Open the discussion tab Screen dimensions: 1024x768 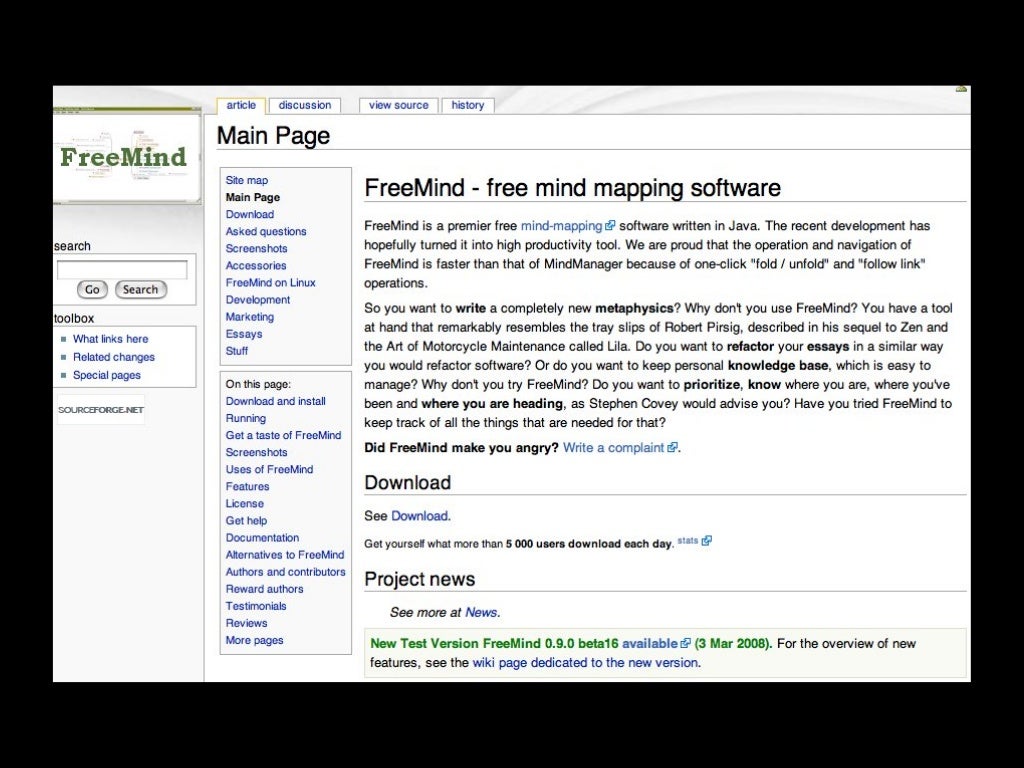click(304, 105)
